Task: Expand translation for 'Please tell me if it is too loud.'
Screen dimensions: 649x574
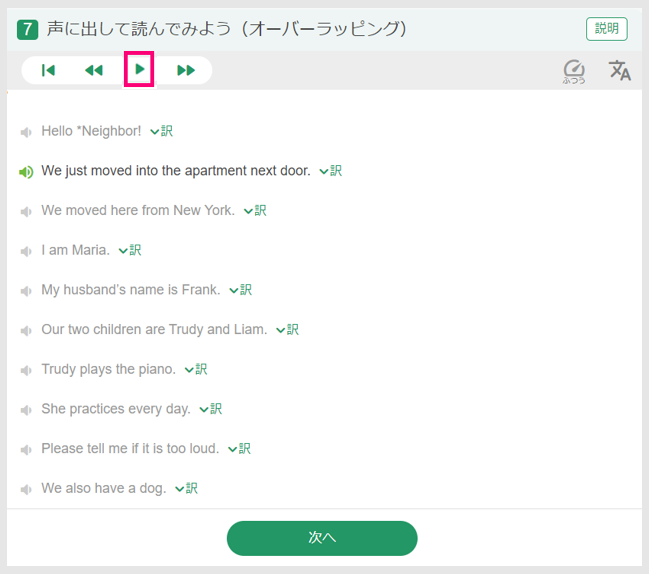Action: pos(239,449)
